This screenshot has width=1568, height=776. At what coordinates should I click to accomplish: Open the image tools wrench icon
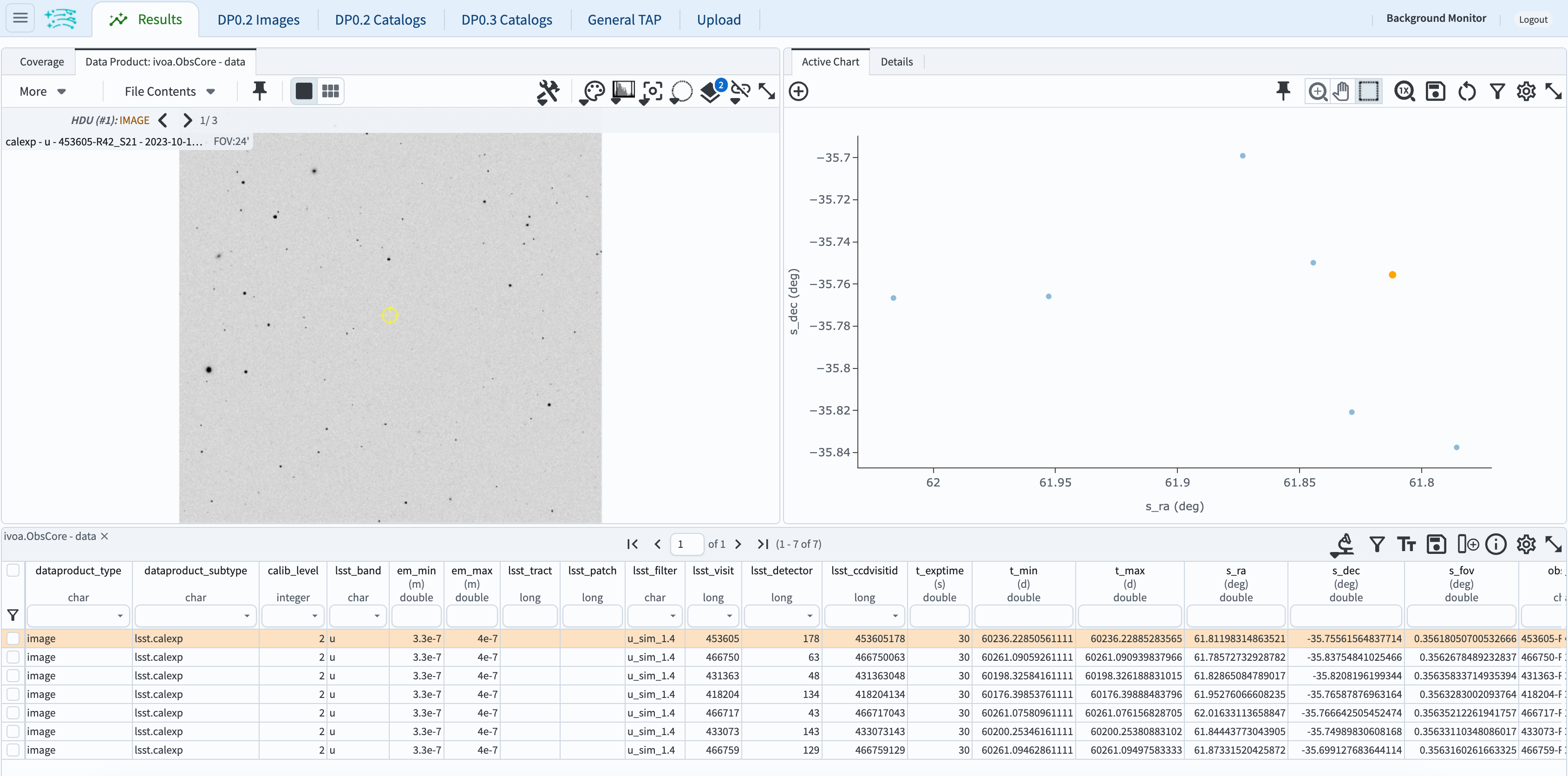coord(548,92)
